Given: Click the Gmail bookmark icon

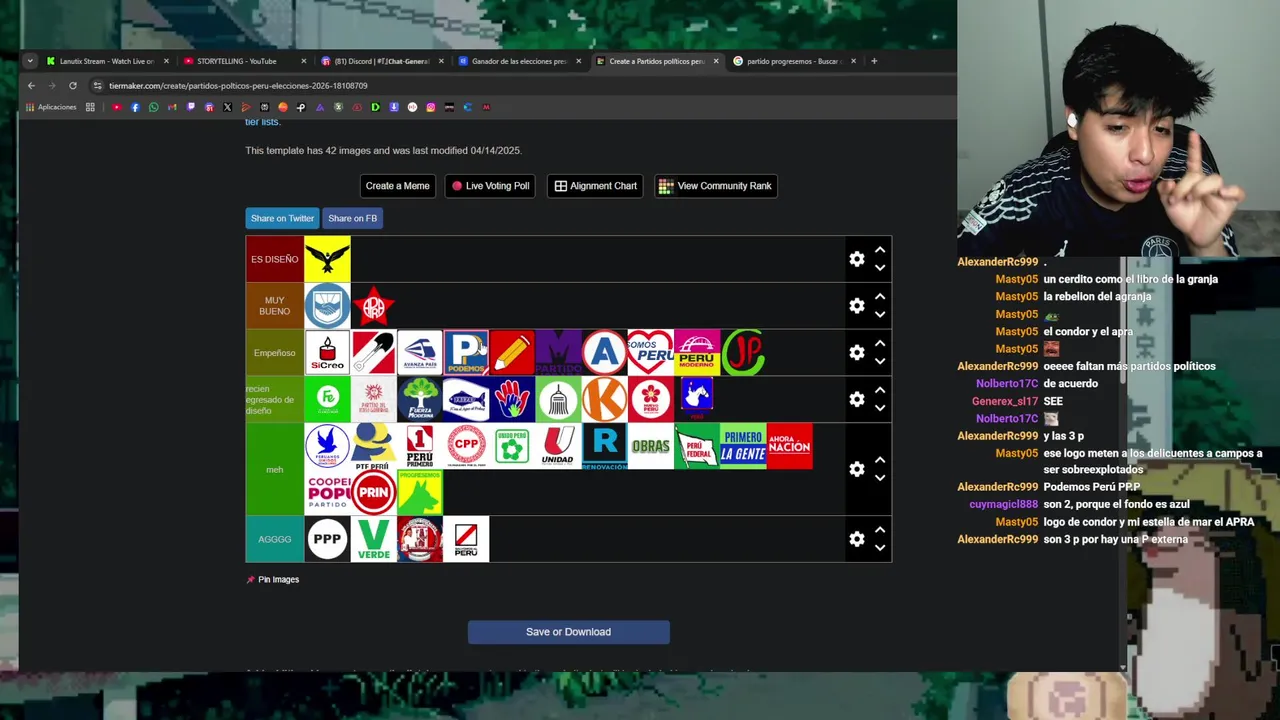Looking at the screenshot, I should (172, 107).
